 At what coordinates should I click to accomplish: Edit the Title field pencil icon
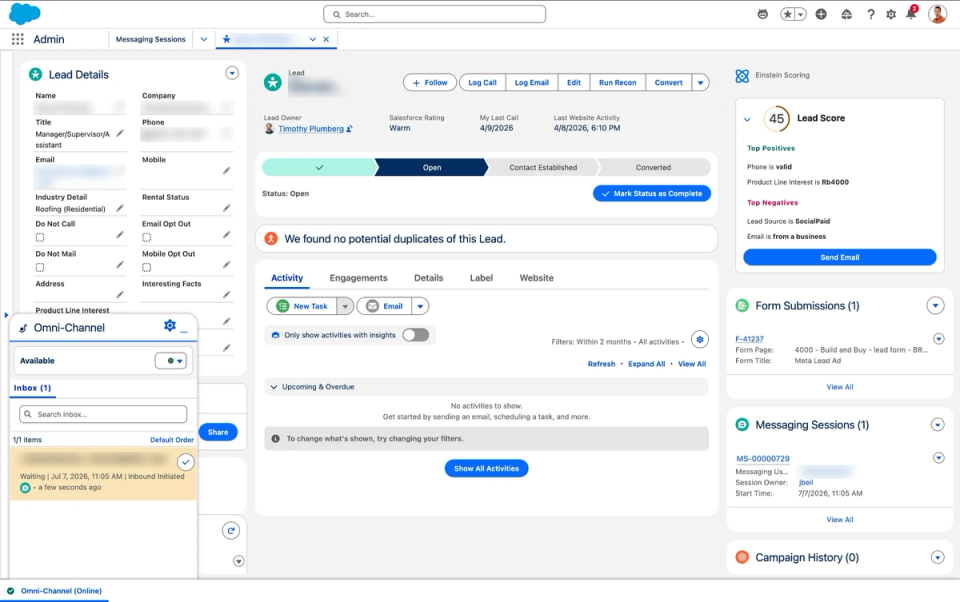pyautogui.click(x=120, y=133)
